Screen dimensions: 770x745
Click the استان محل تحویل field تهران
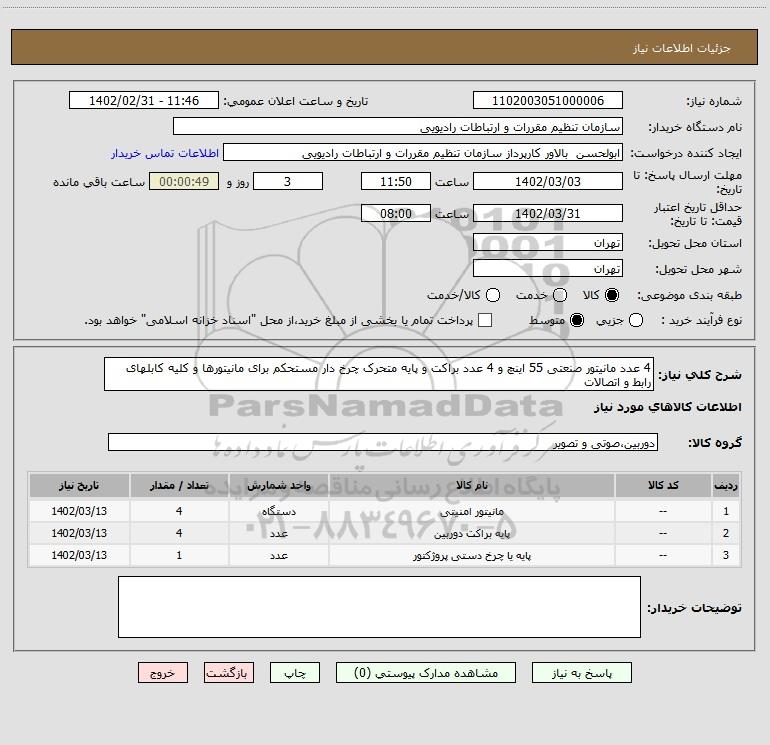pos(548,242)
